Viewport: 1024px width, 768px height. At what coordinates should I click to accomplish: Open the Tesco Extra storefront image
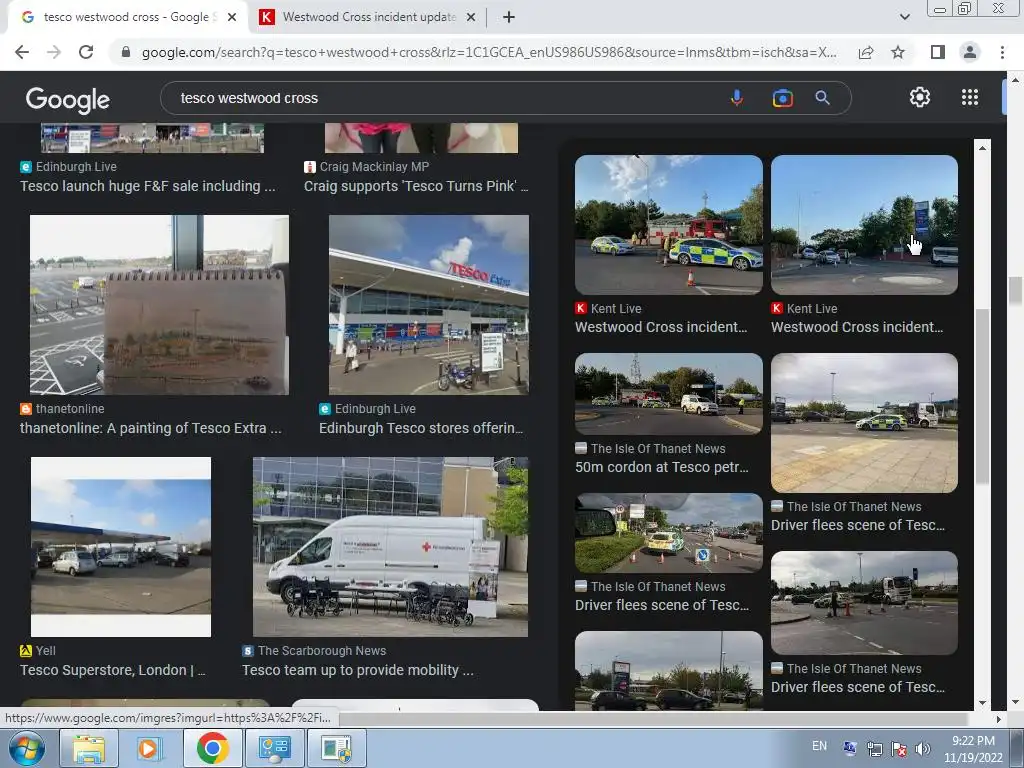coord(429,304)
